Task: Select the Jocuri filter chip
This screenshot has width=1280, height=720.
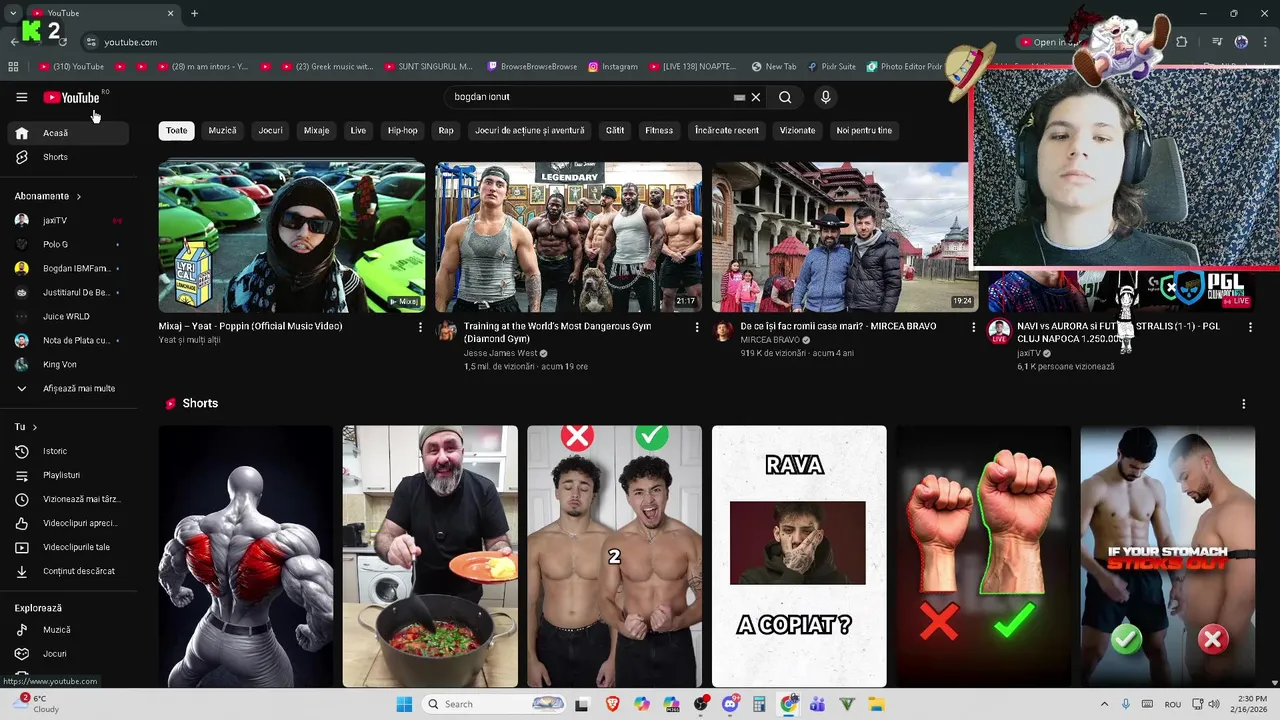Action: (x=270, y=130)
